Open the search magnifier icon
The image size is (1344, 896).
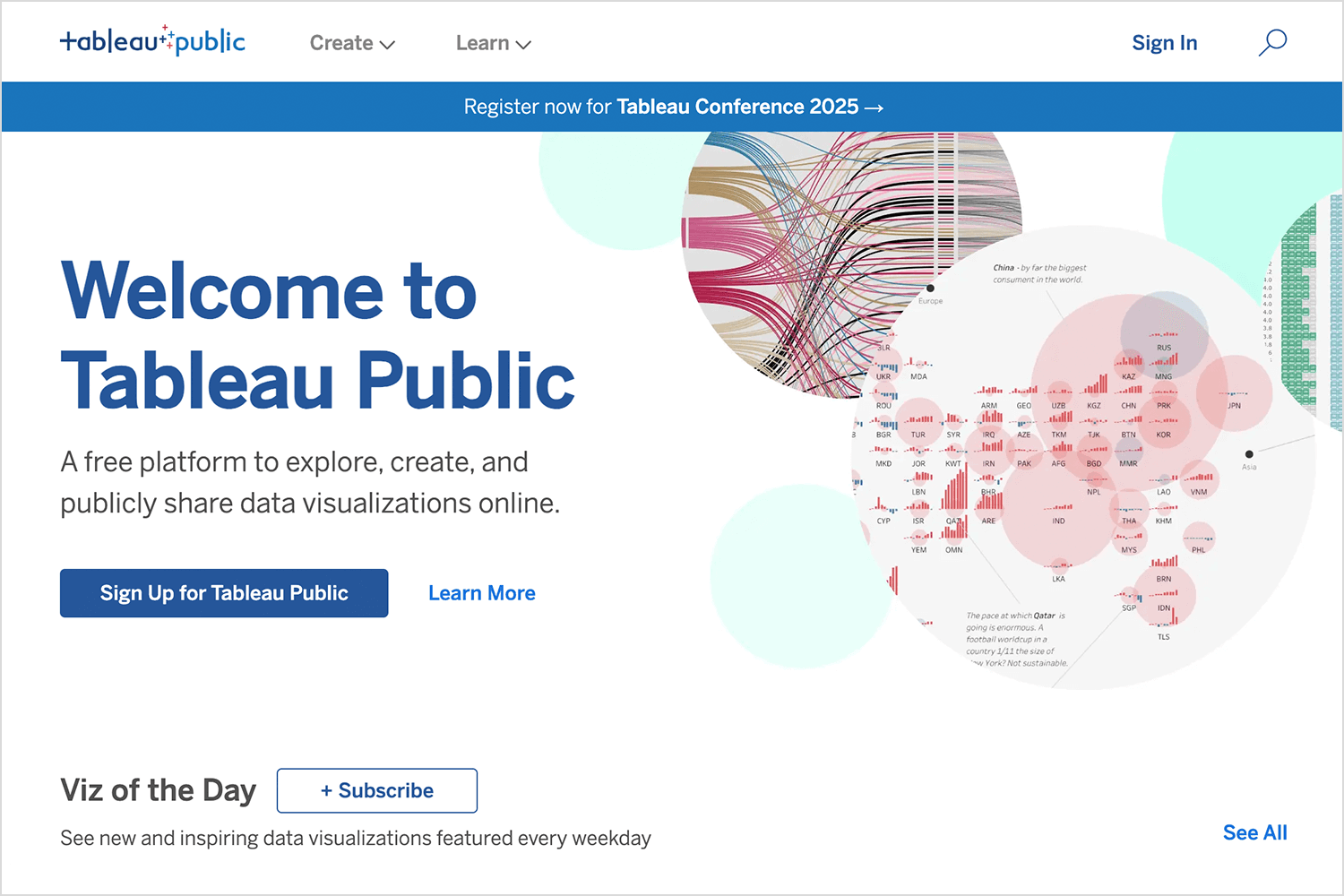[x=1272, y=42]
